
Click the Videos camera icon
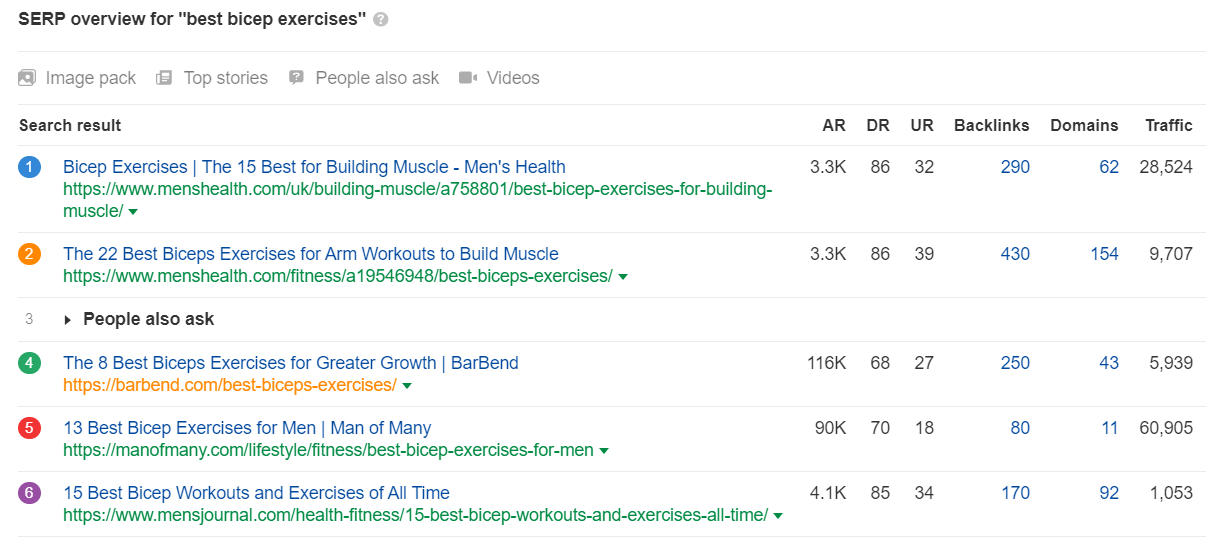(x=468, y=78)
